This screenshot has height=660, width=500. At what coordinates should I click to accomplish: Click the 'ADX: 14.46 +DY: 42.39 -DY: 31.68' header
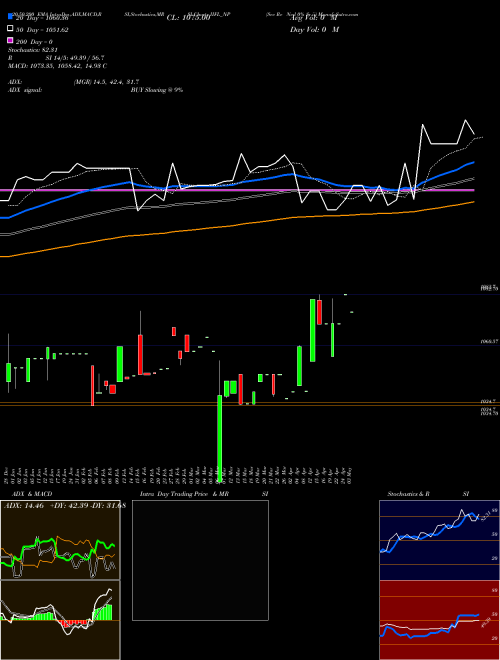pos(65,506)
